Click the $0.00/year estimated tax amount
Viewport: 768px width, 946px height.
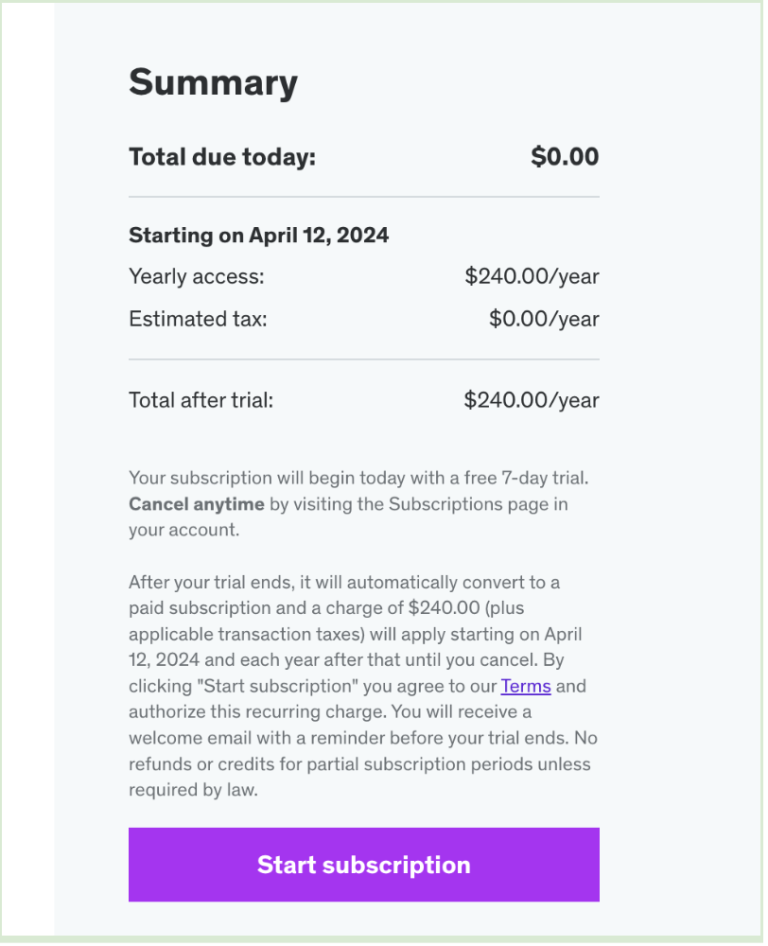click(x=544, y=319)
